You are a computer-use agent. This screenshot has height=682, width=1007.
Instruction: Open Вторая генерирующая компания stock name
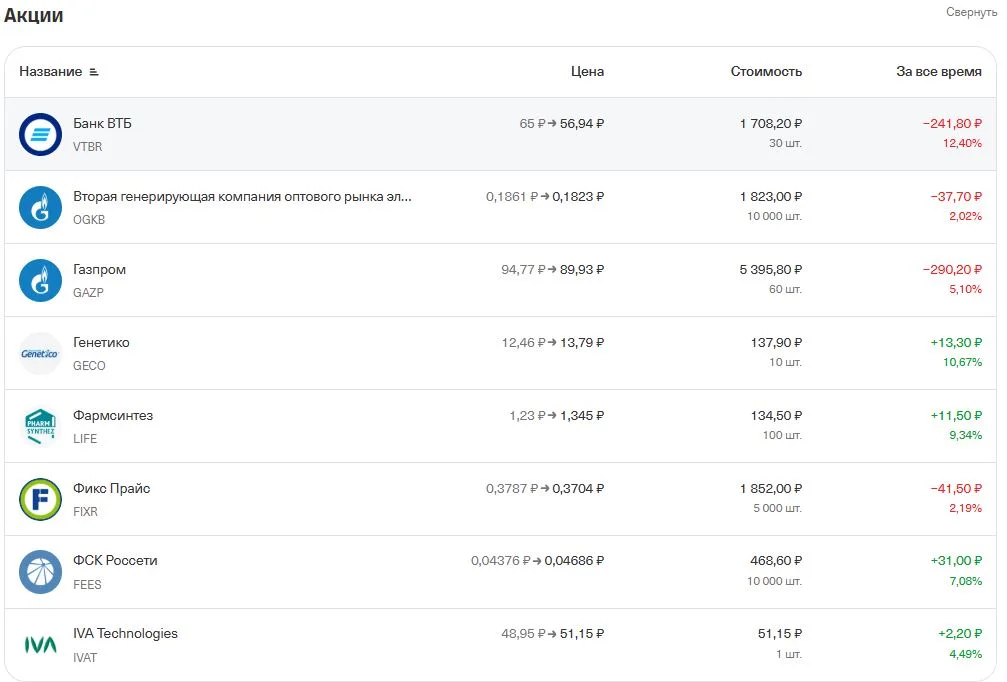pyautogui.click(x=242, y=197)
